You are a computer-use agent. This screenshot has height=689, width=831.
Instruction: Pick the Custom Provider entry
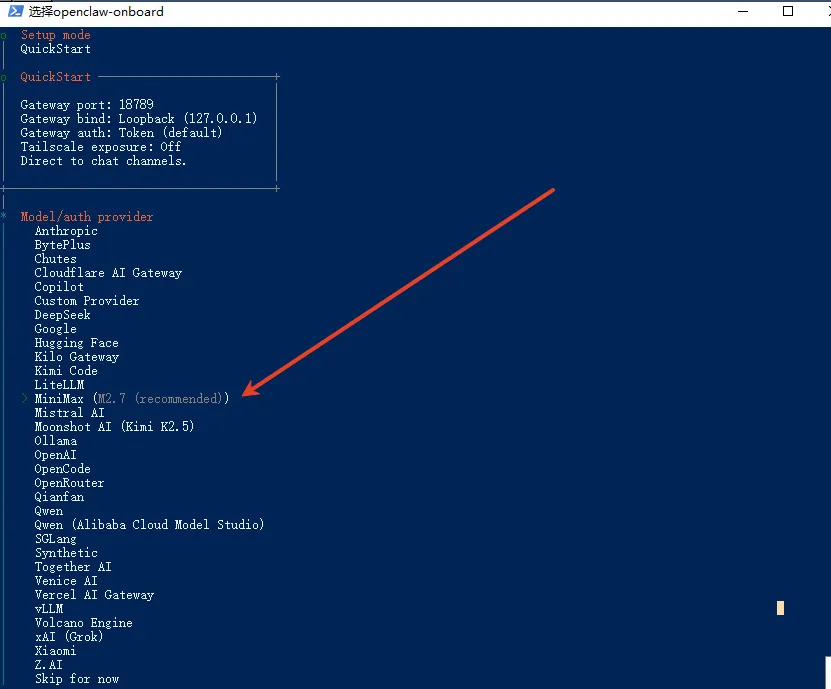point(87,301)
